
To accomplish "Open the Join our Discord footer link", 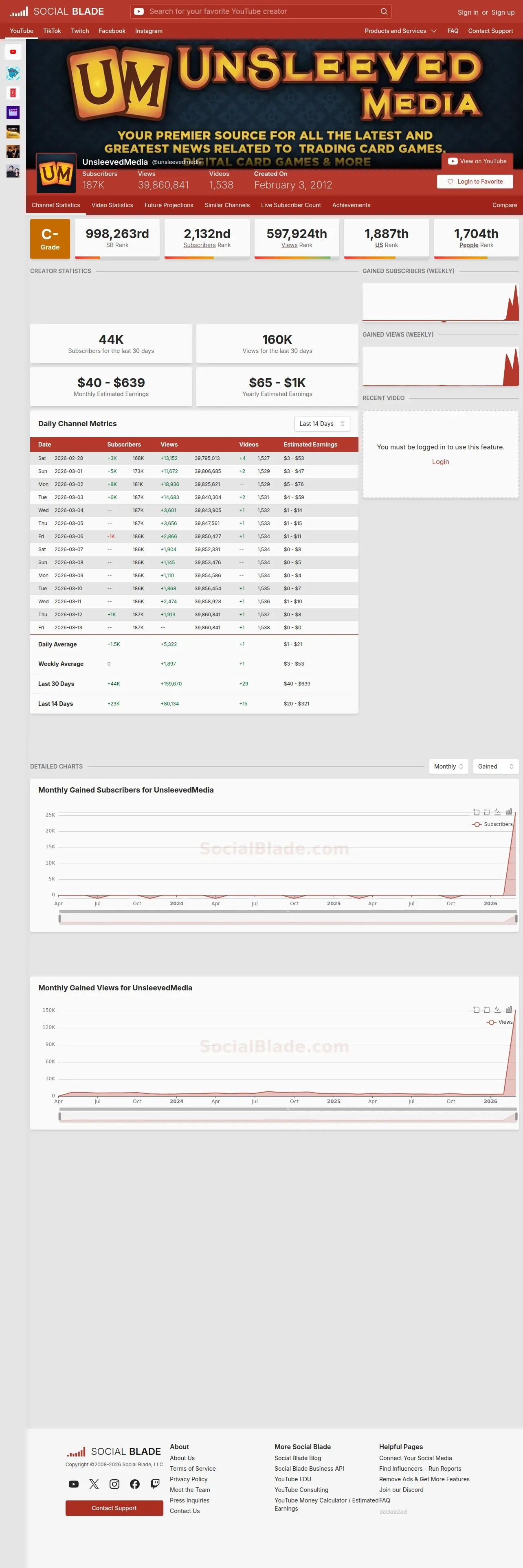I will click(401, 1489).
